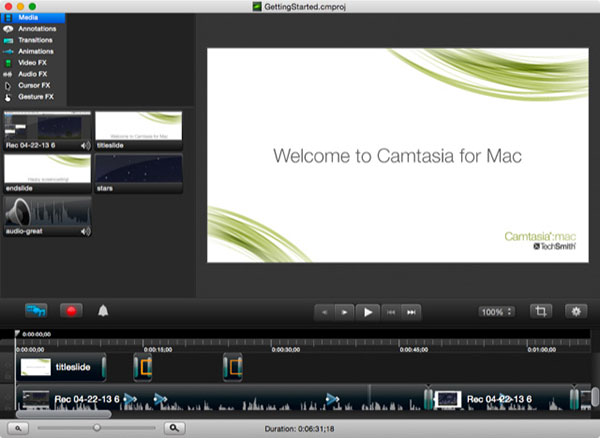Zoom in timeline with large magnifier button
This screenshot has width=600, height=438.
[174, 428]
